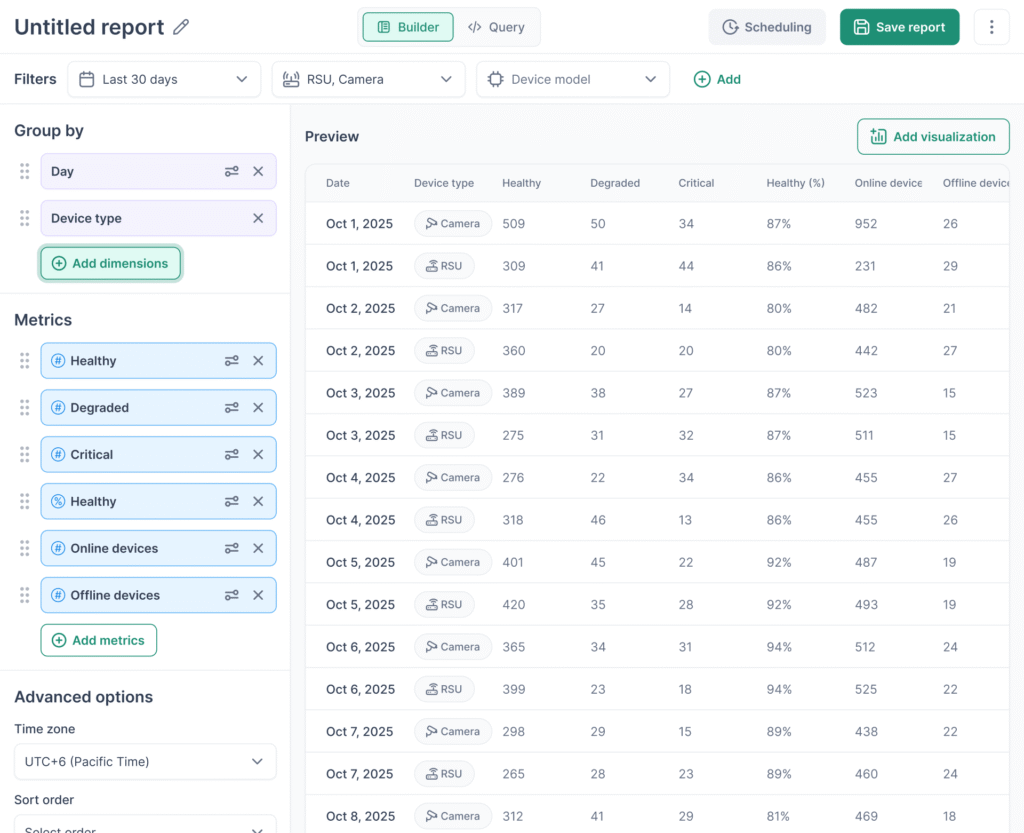This screenshot has height=833, width=1024.
Task: Open settings for Degraded metric
Action: [x=232, y=407]
